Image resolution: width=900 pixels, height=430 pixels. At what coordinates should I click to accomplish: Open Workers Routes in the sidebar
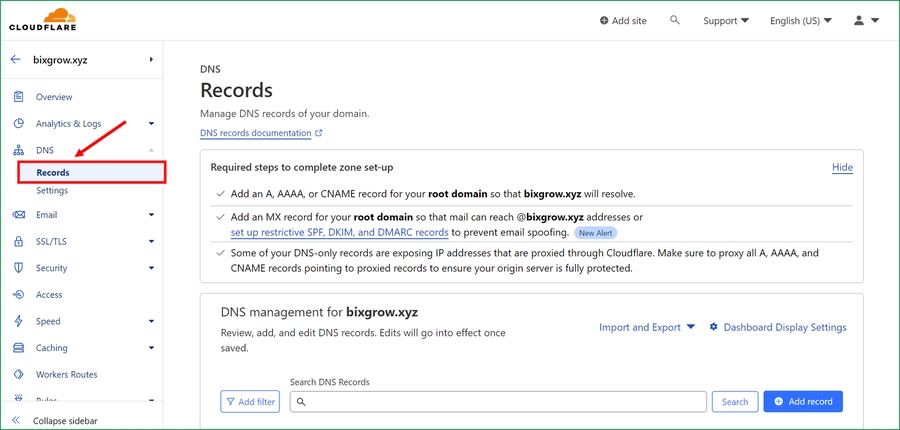tap(66, 375)
